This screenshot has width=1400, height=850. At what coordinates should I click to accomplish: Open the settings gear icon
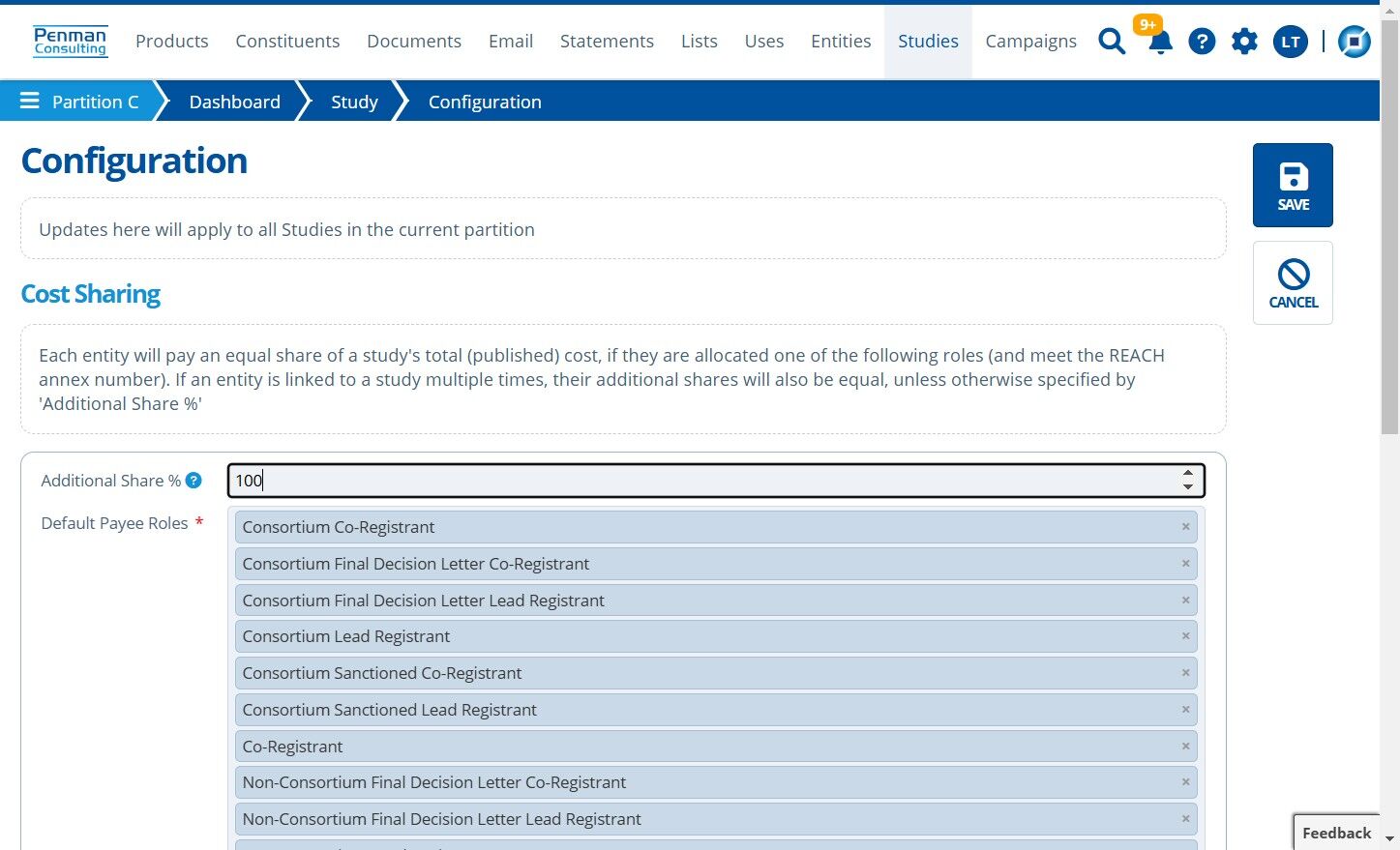coord(1244,42)
